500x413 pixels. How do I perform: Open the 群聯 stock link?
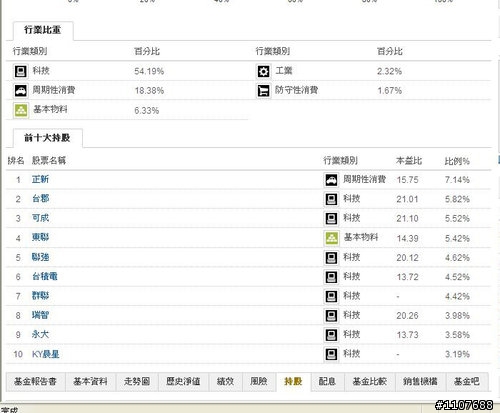(40, 296)
